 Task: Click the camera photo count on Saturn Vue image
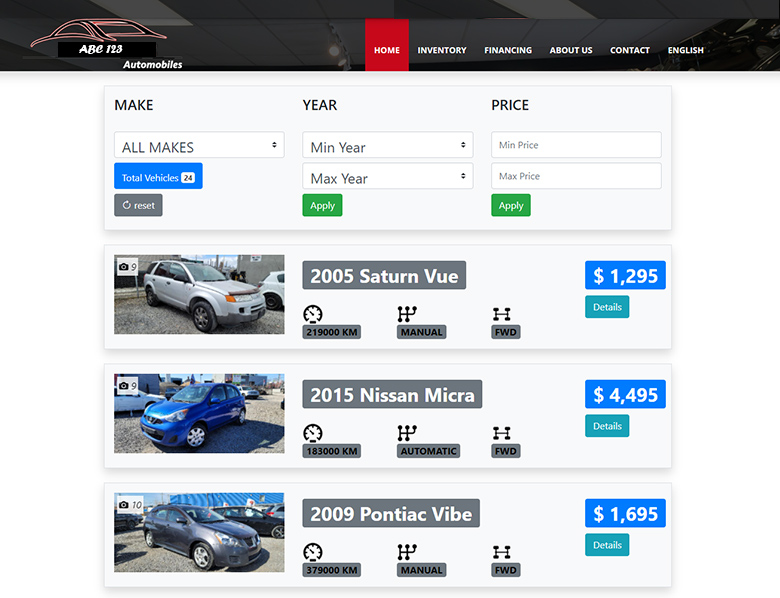coord(127,267)
